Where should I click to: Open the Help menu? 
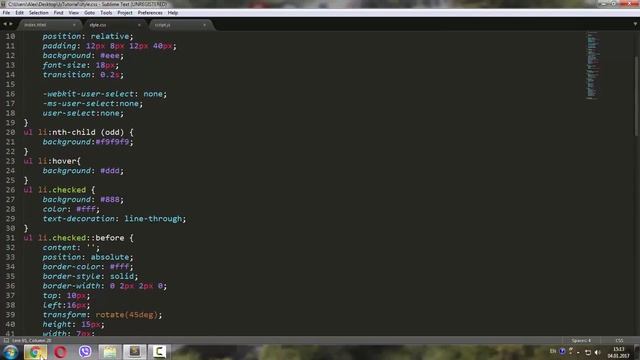tap(173, 13)
